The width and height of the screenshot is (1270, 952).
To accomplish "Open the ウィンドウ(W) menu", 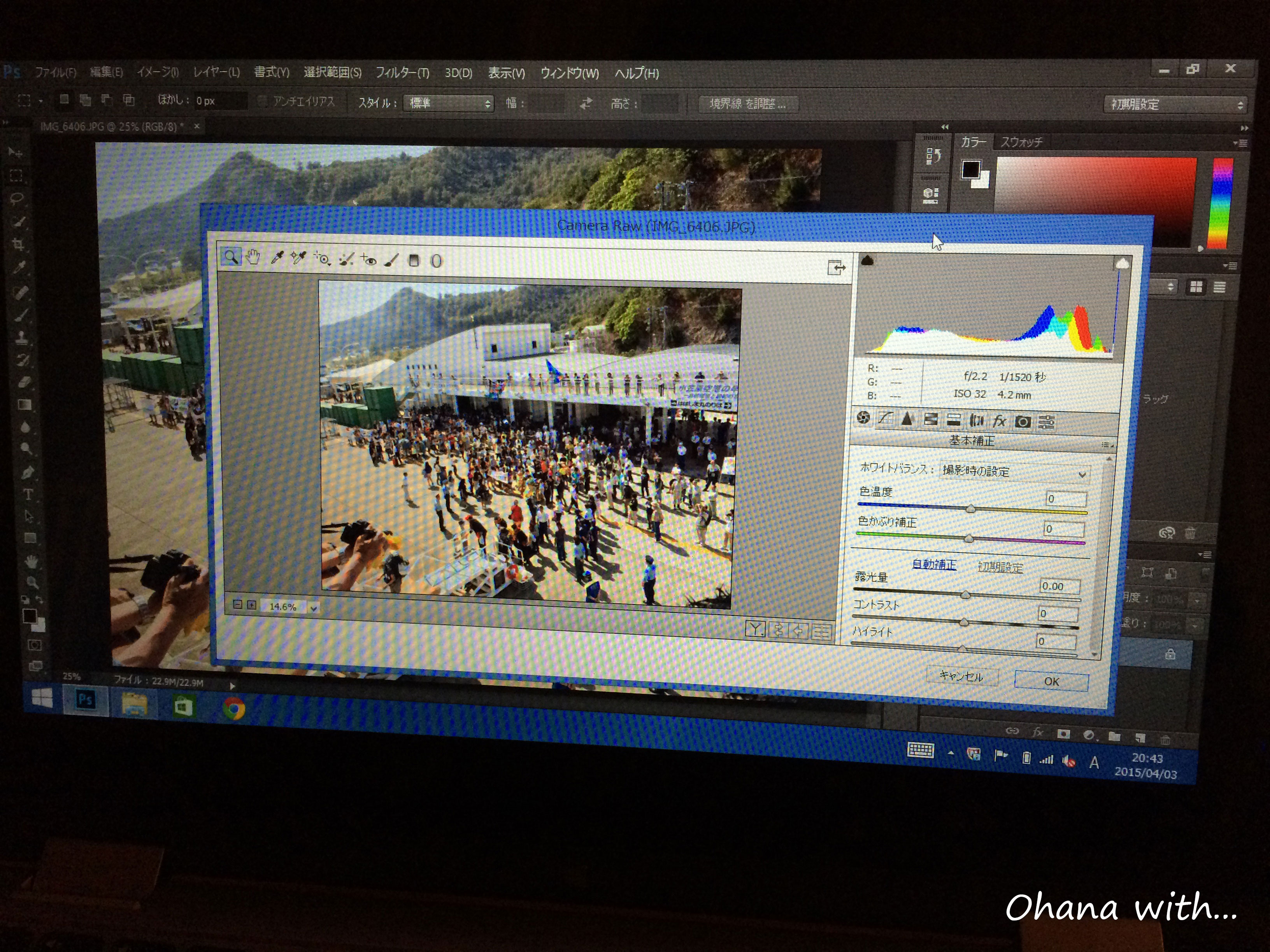I will pyautogui.click(x=570, y=73).
